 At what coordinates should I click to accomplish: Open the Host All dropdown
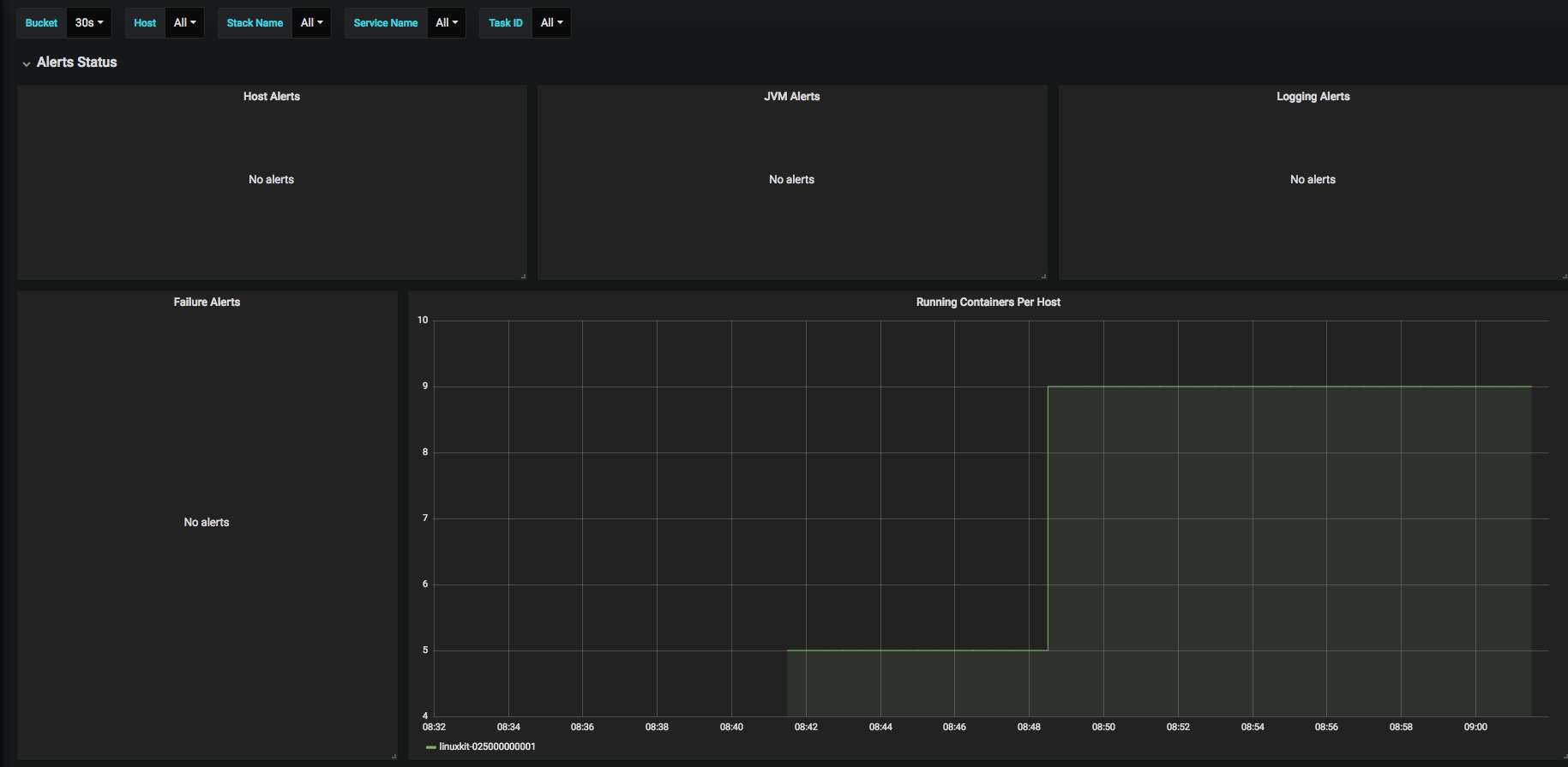point(184,23)
